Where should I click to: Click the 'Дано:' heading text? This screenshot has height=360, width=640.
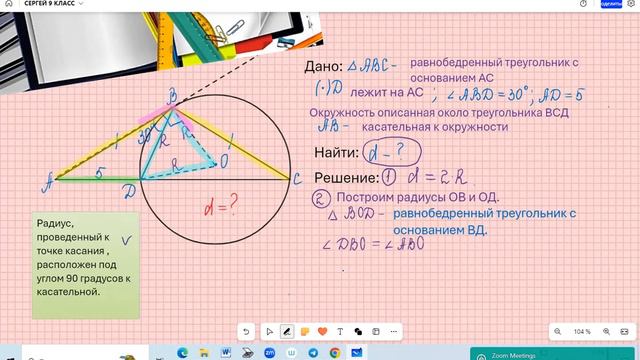tap(323, 67)
